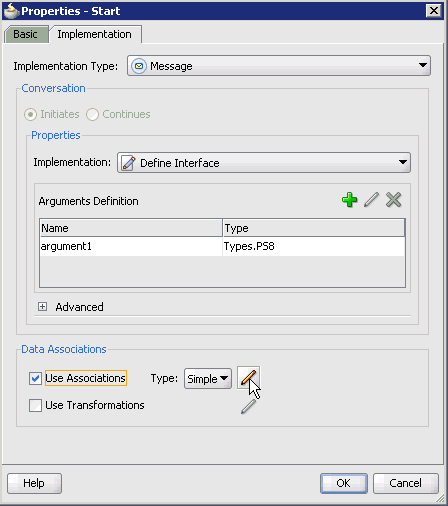Viewport: 448px width, 506px height.
Task: Open the Implementation Type dropdown
Action: coord(279,66)
